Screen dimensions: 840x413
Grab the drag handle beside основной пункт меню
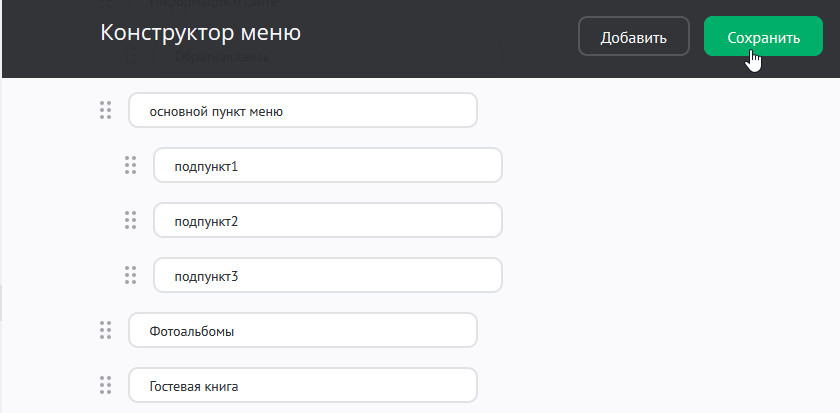coord(105,111)
